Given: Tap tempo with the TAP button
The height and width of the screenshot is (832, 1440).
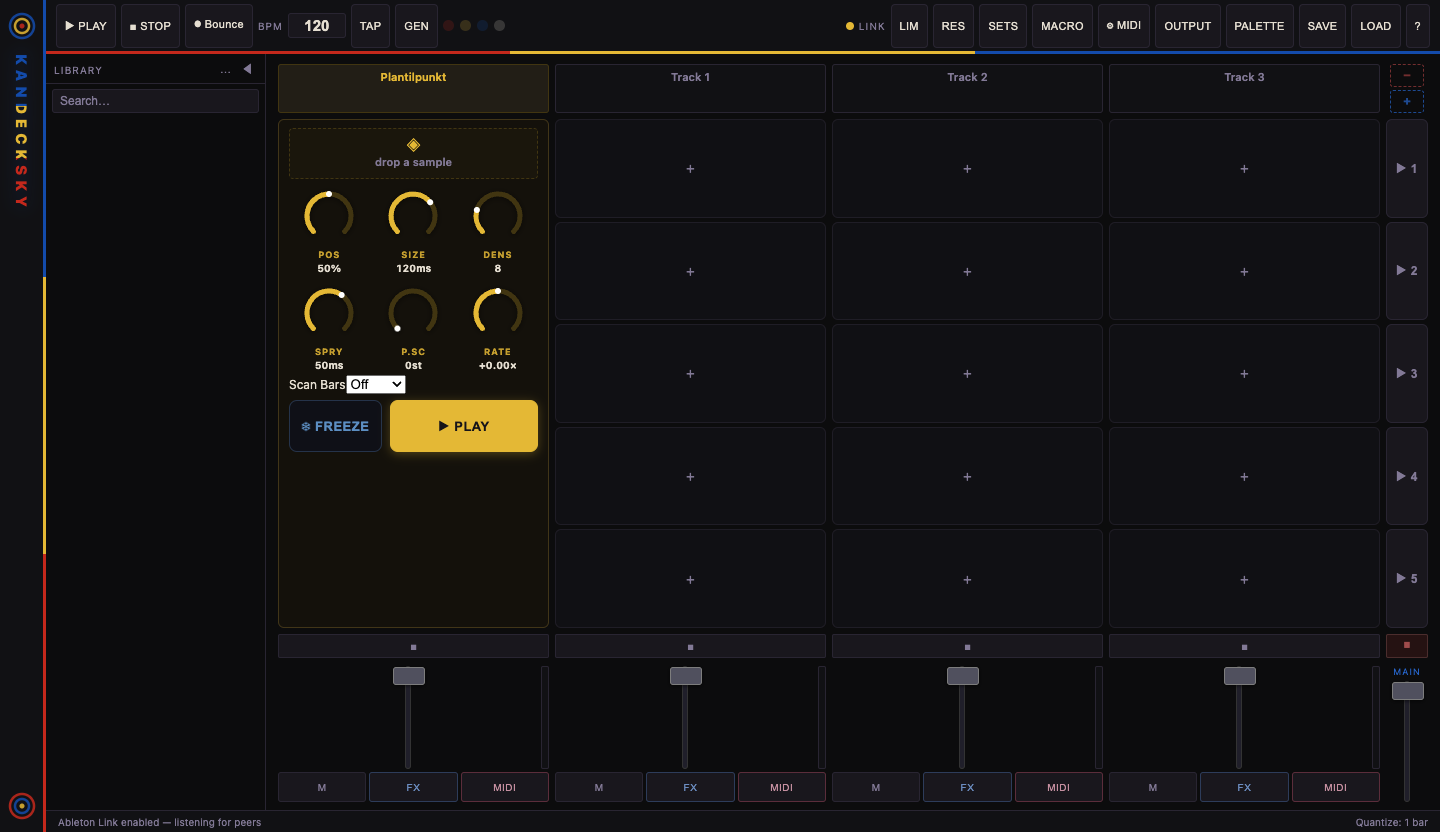Looking at the screenshot, I should click(370, 26).
